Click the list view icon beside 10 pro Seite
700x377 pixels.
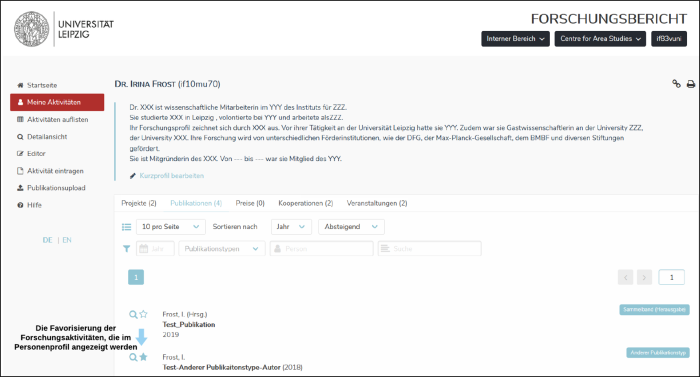pyautogui.click(x=126, y=227)
